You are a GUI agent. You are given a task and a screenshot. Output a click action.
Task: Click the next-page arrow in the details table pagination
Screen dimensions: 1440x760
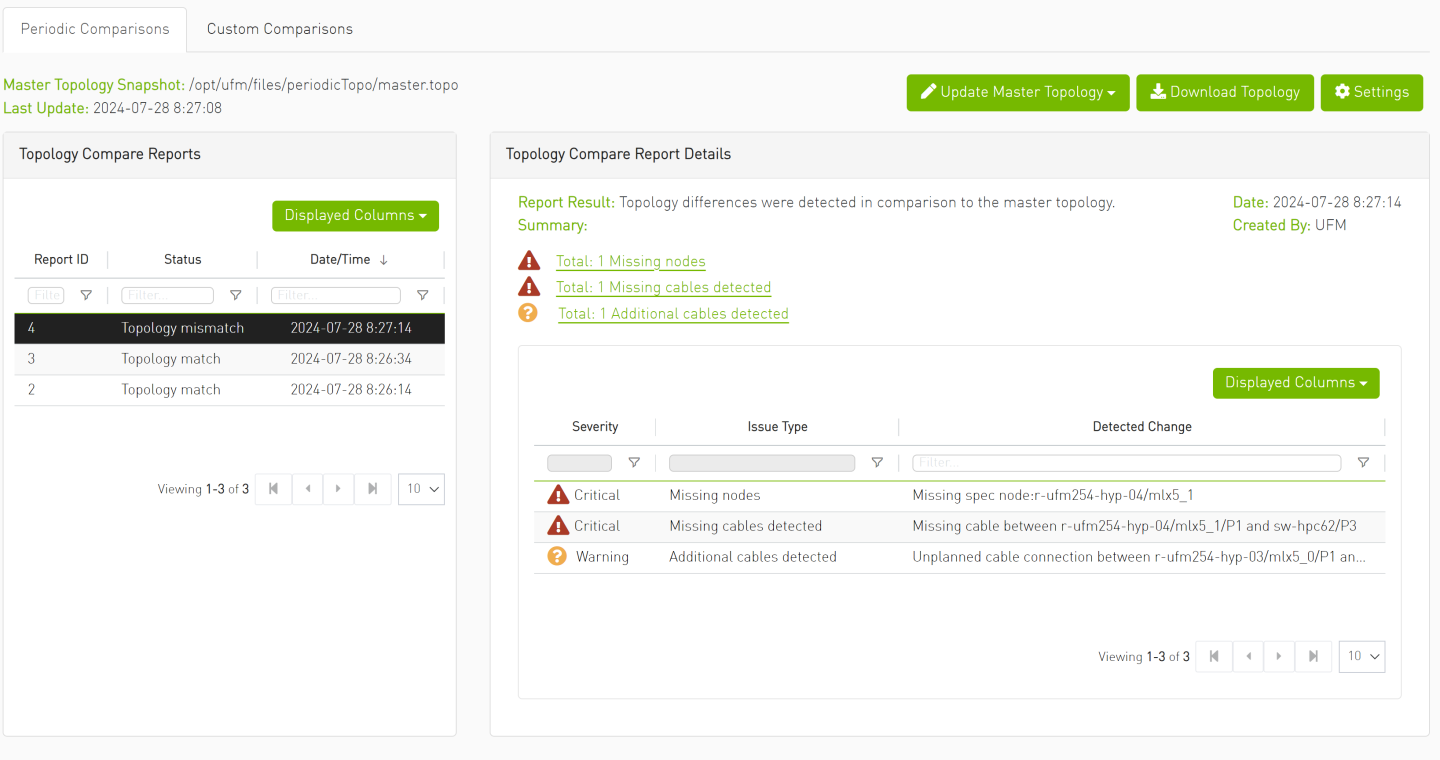pyautogui.click(x=1279, y=656)
